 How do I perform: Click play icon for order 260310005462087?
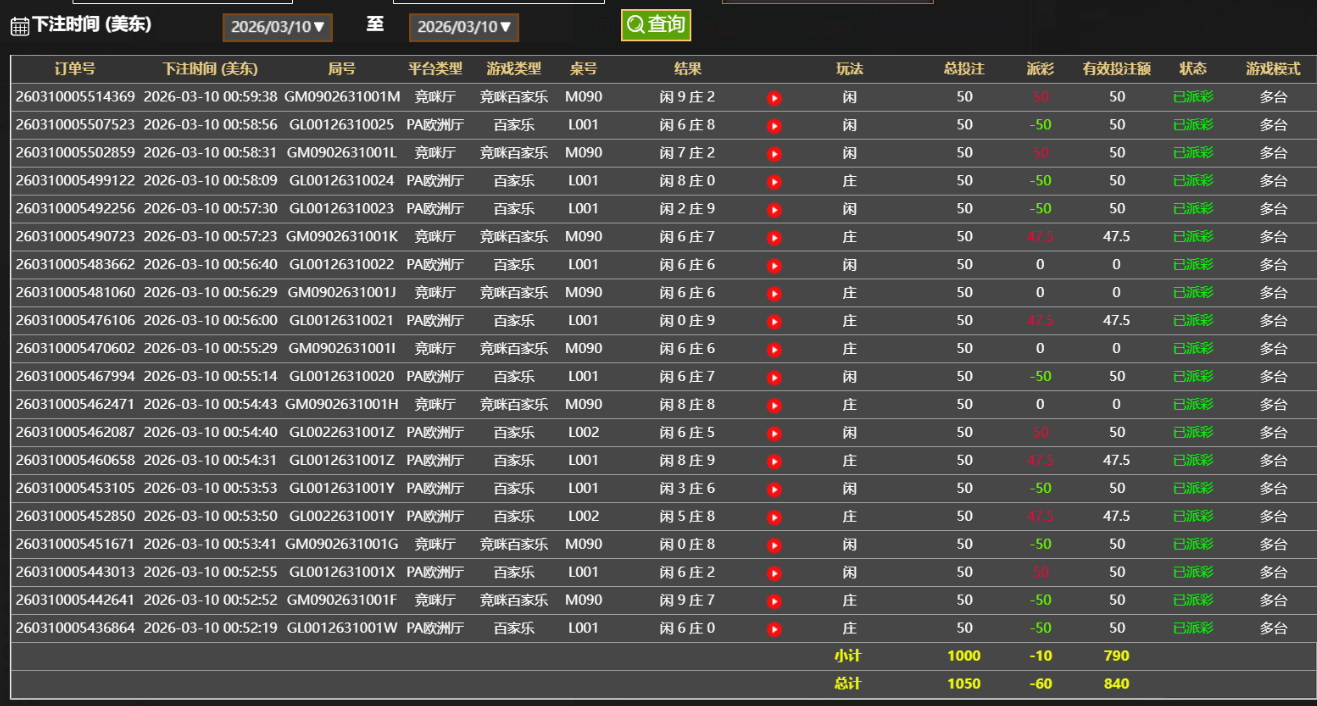coord(774,434)
